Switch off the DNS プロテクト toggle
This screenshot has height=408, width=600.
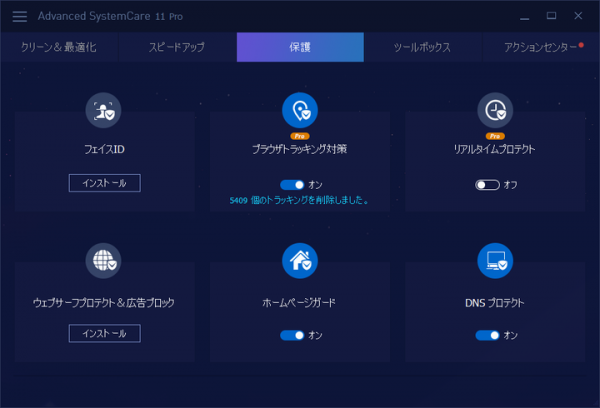click(487, 335)
